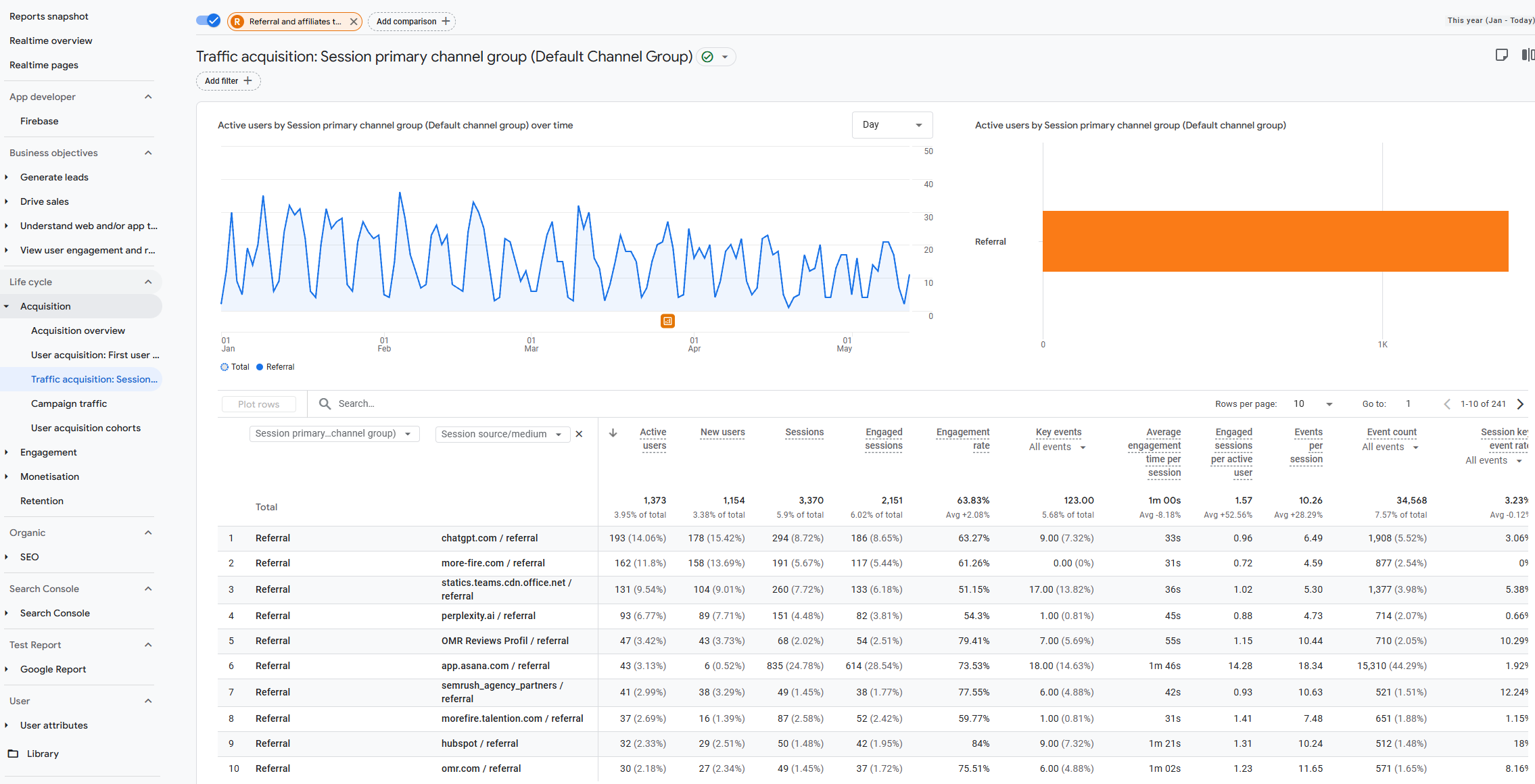Screen dimensions: 1535x784
Task: Click the Plot rows button
Action: tap(259, 404)
